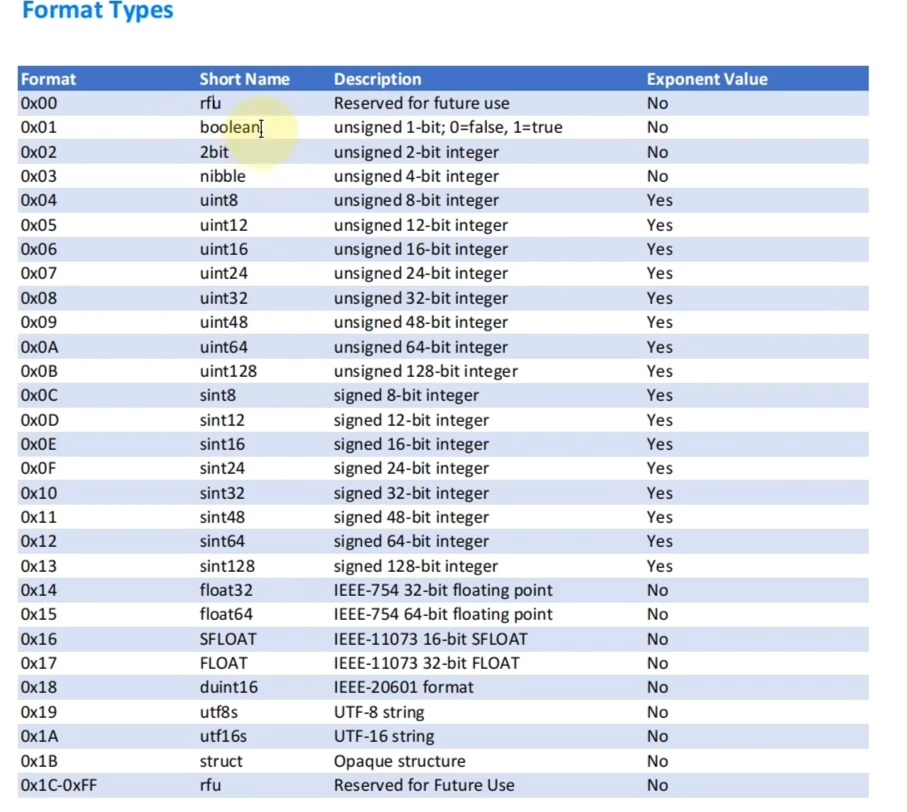Select the 'struct' short name
907x812 pixels.
(x=221, y=762)
